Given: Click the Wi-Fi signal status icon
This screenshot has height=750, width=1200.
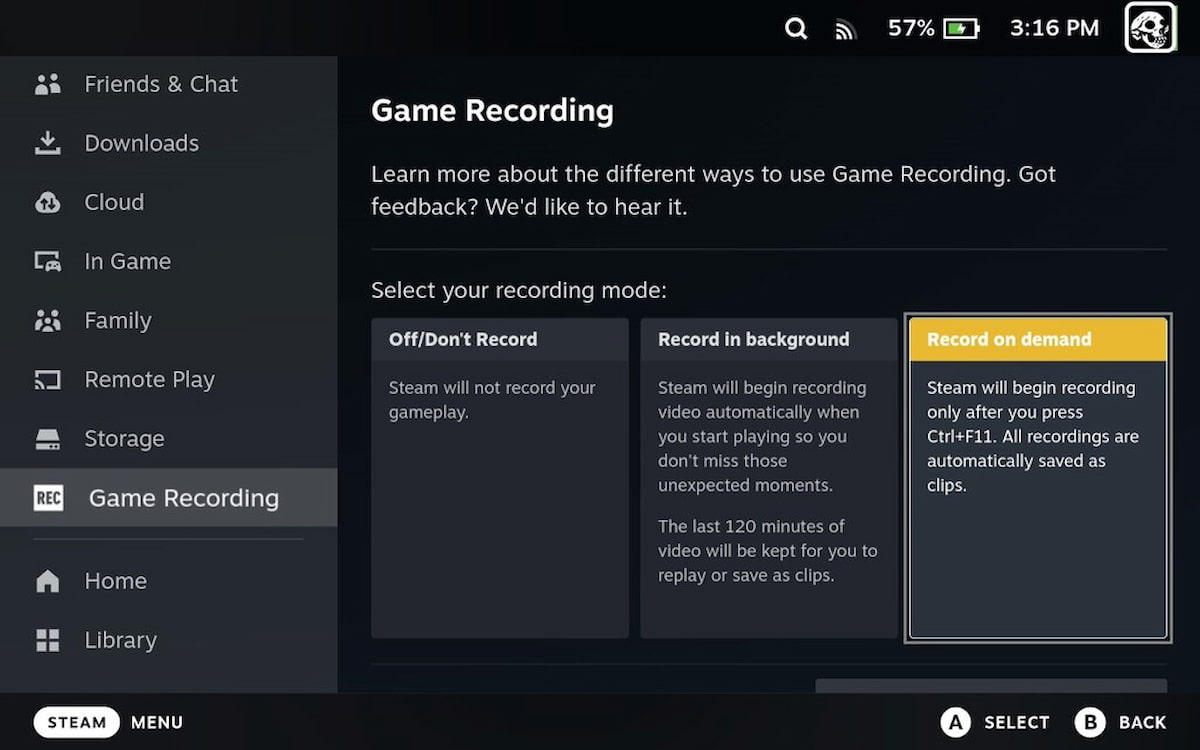Looking at the screenshot, I should point(845,28).
